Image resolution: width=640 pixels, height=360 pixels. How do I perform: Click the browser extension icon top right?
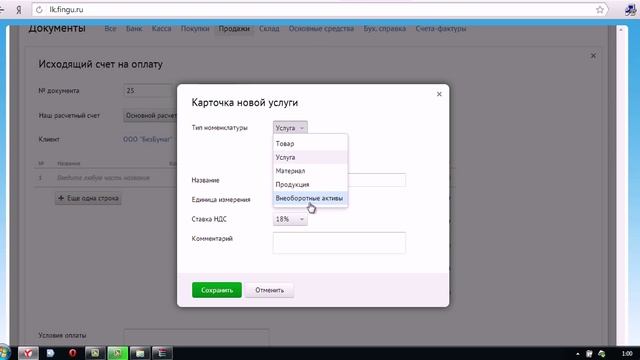(630, 9)
